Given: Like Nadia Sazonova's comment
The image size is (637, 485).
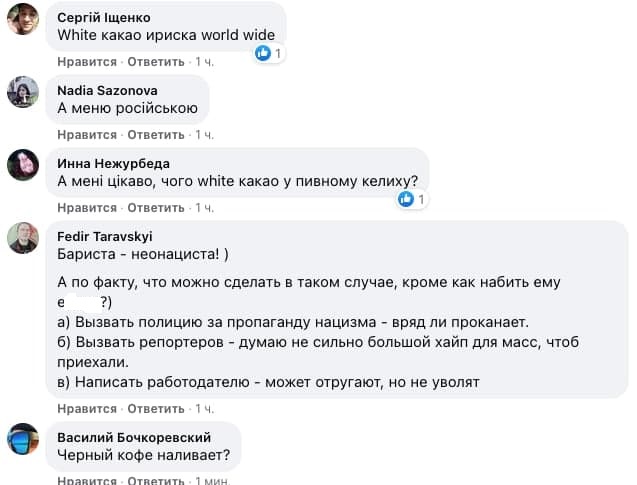Looking at the screenshot, I should 87,135.
